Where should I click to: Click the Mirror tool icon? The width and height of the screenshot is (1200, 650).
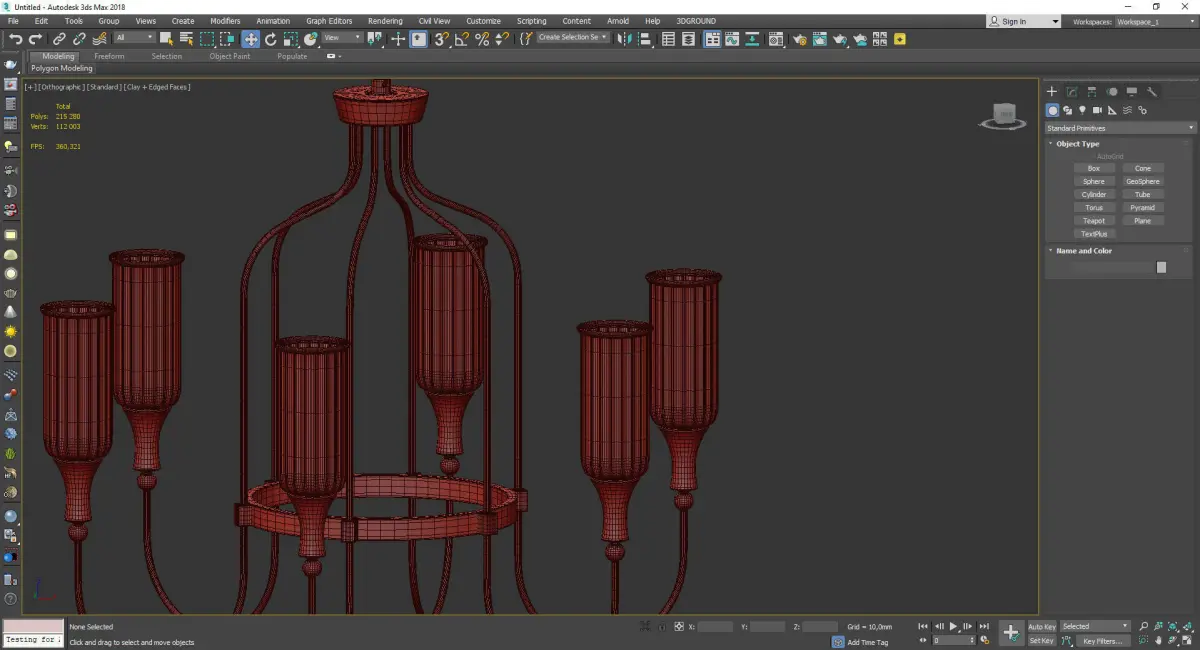[626, 39]
